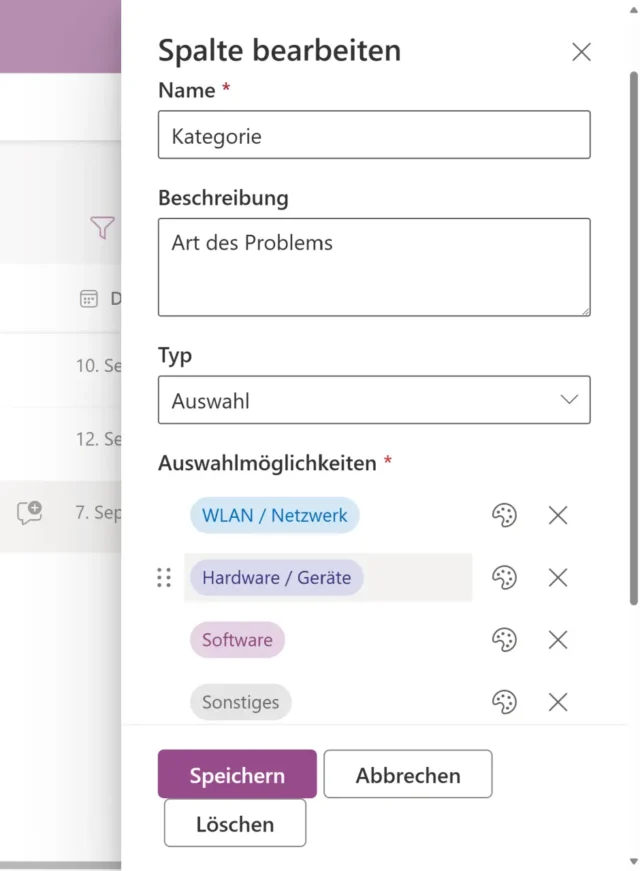The image size is (640, 871).
Task: Click the drag handle beside Hardware / Geräte
Action: point(164,578)
